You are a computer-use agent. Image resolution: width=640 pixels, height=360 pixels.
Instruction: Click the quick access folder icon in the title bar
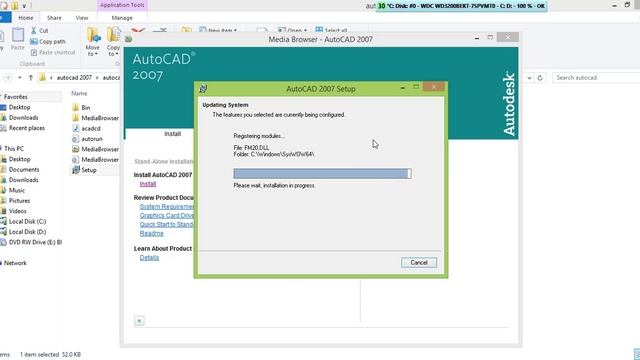click(x=15, y=6)
